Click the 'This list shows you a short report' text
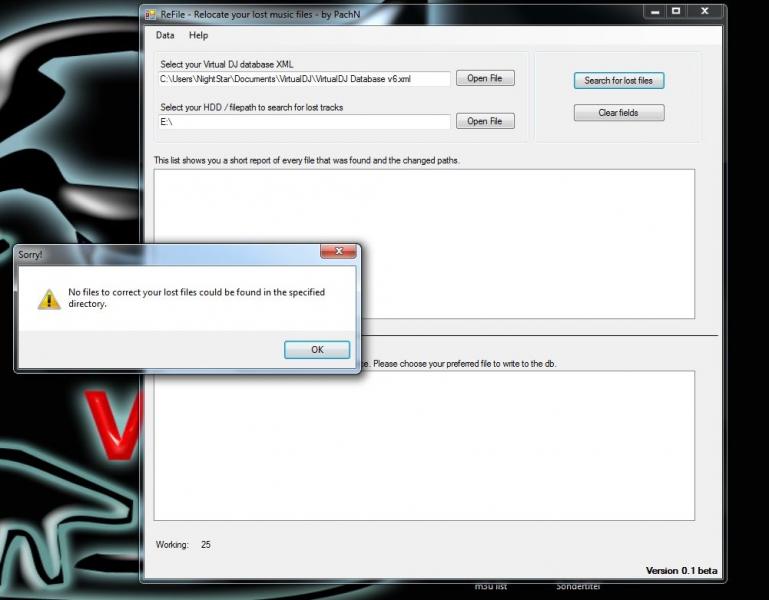Viewport: 769px width, 600px height. (x=307, y=160)
